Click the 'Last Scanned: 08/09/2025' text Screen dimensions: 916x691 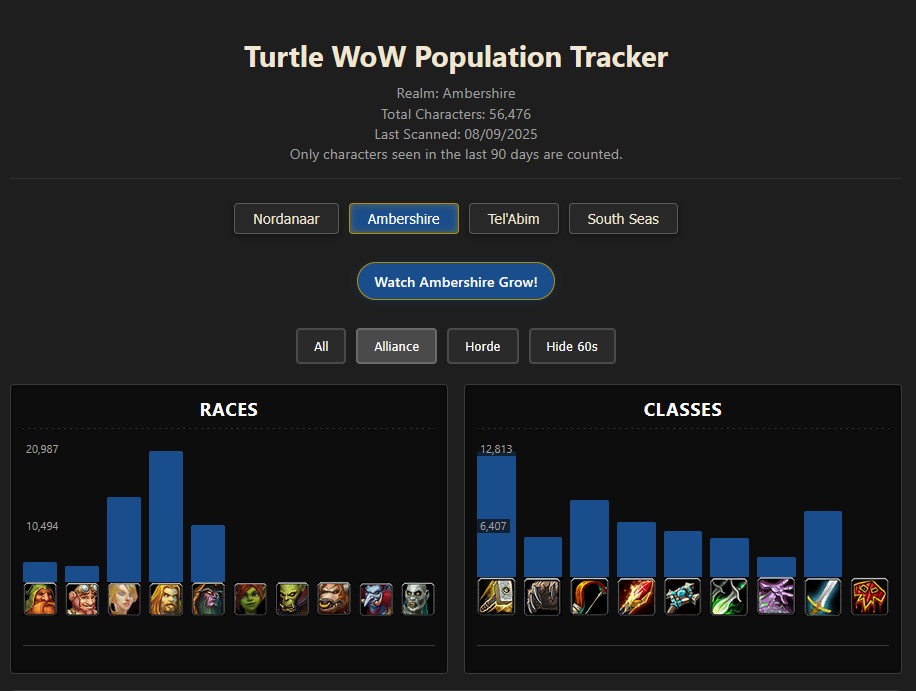click(x=456, y=134)
